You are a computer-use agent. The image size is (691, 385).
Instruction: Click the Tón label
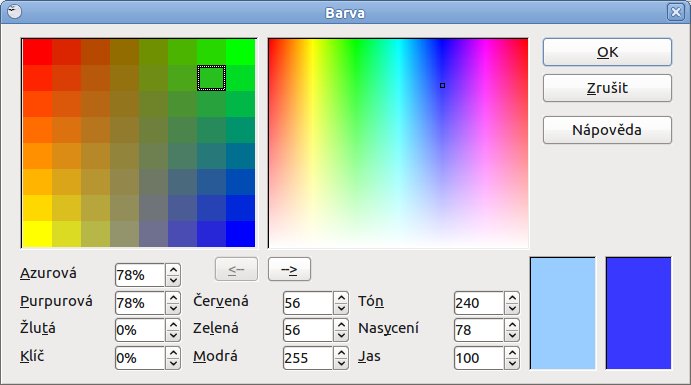point(371,301)
